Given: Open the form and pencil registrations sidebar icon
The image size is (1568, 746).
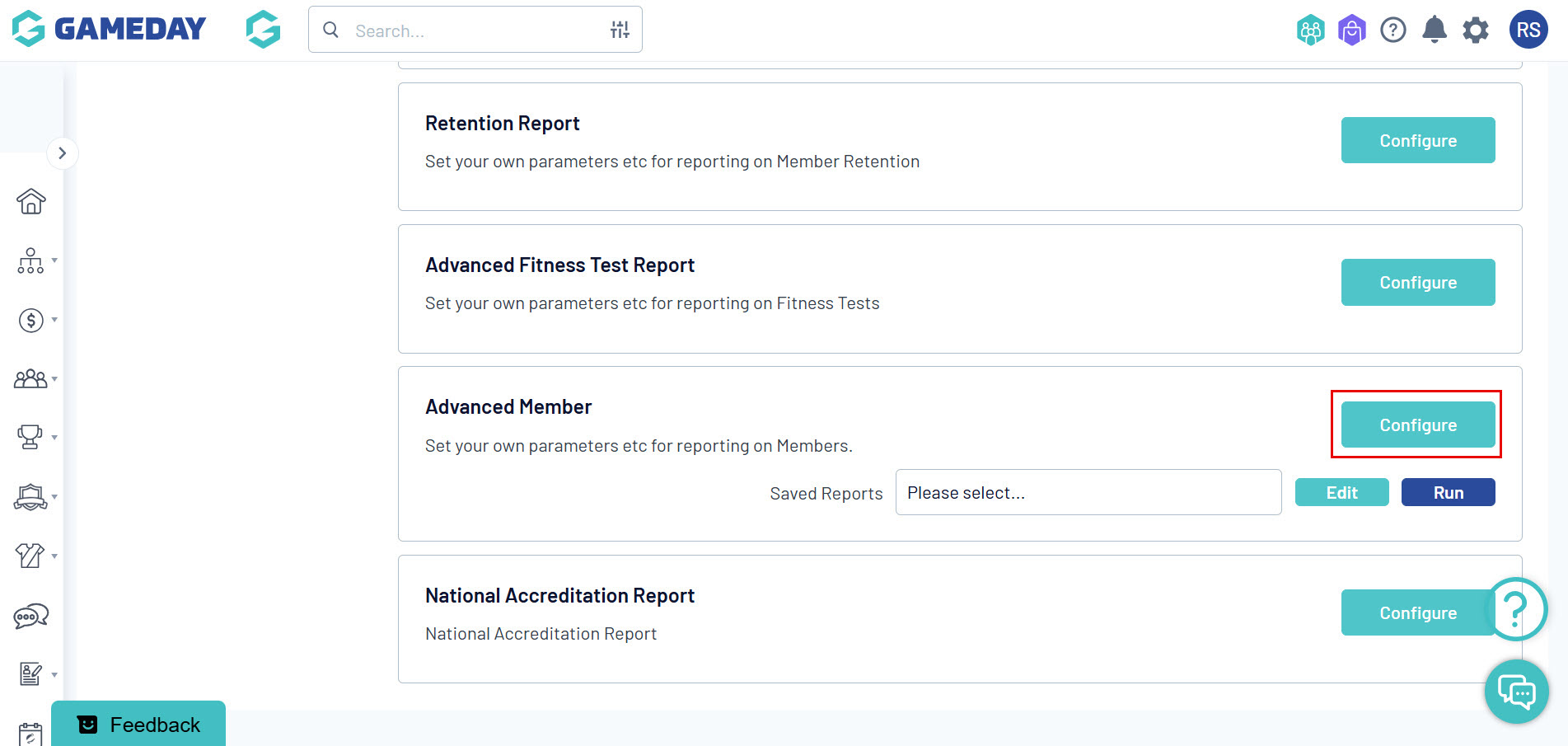Looking at the screenshot, I should [30, 674].
